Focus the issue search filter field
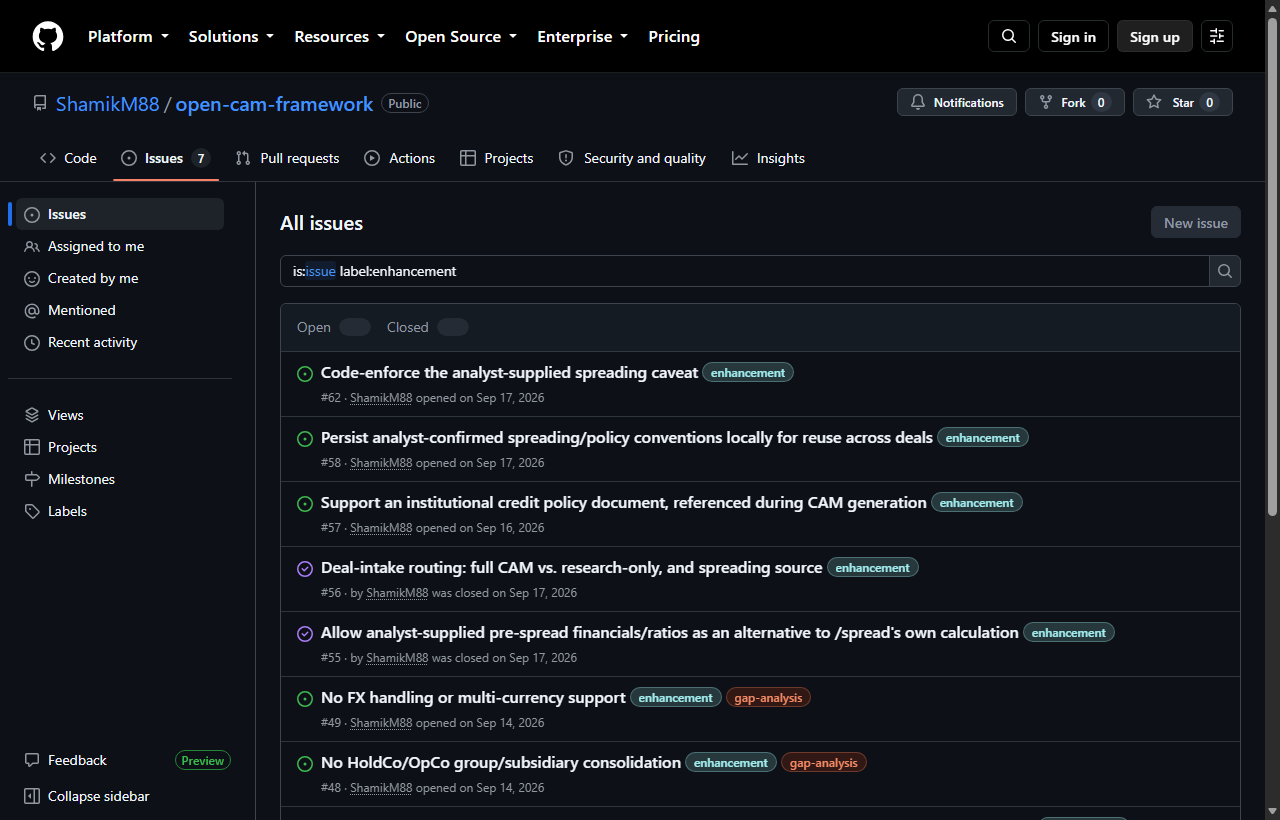This screenshot has width=1280, height=820. click(745, 271)
